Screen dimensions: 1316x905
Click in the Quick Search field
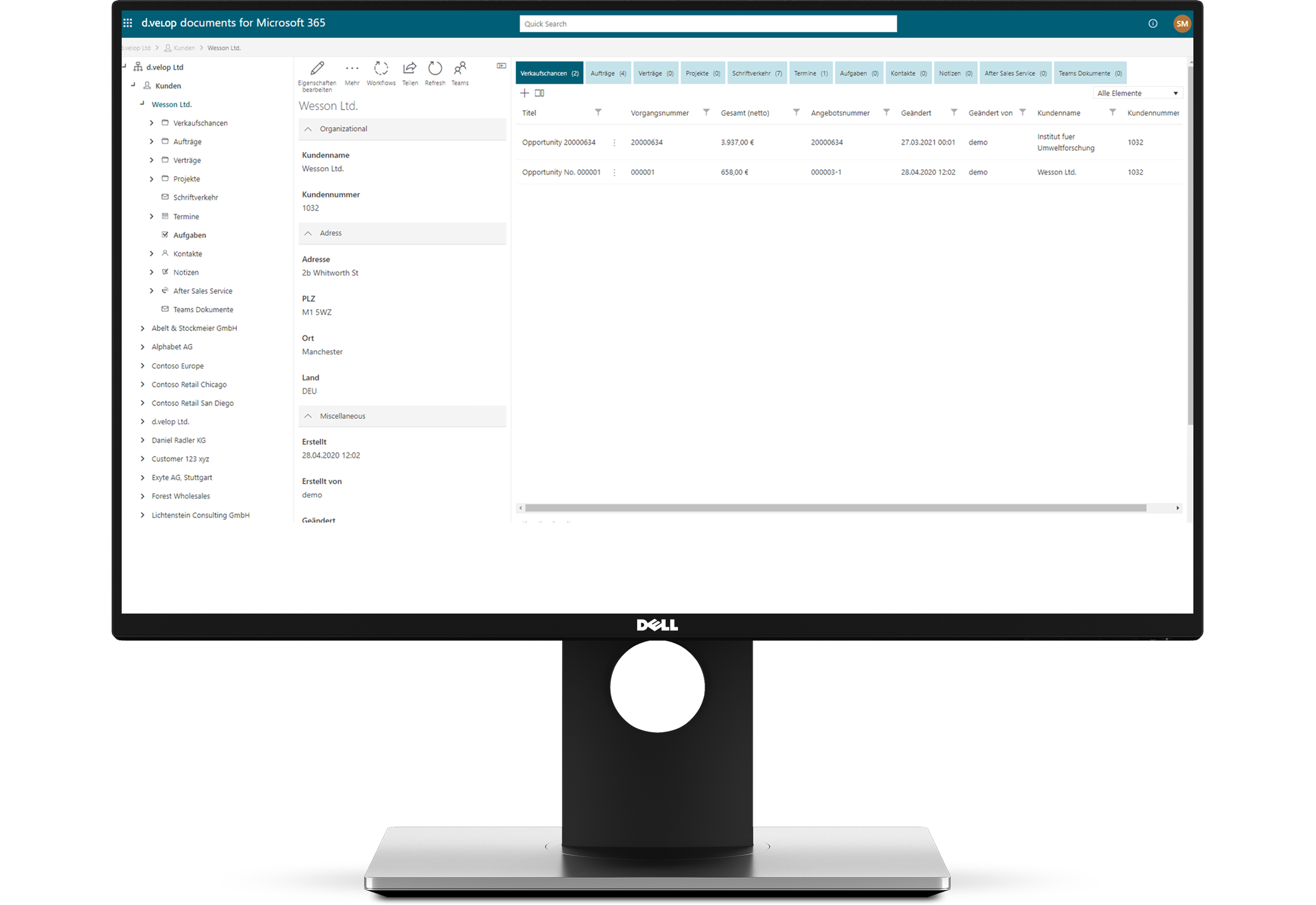tap(708, 24)
